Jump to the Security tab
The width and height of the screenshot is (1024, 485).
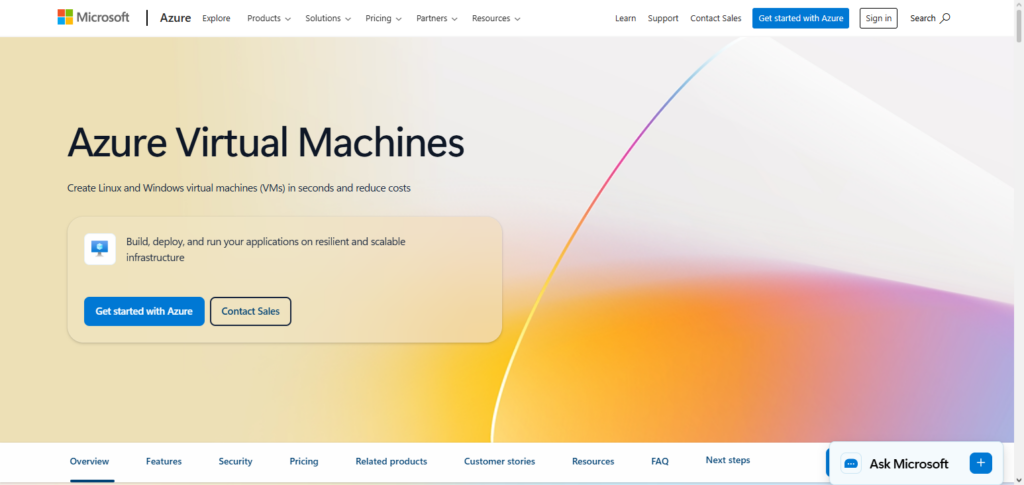(235, 462)
